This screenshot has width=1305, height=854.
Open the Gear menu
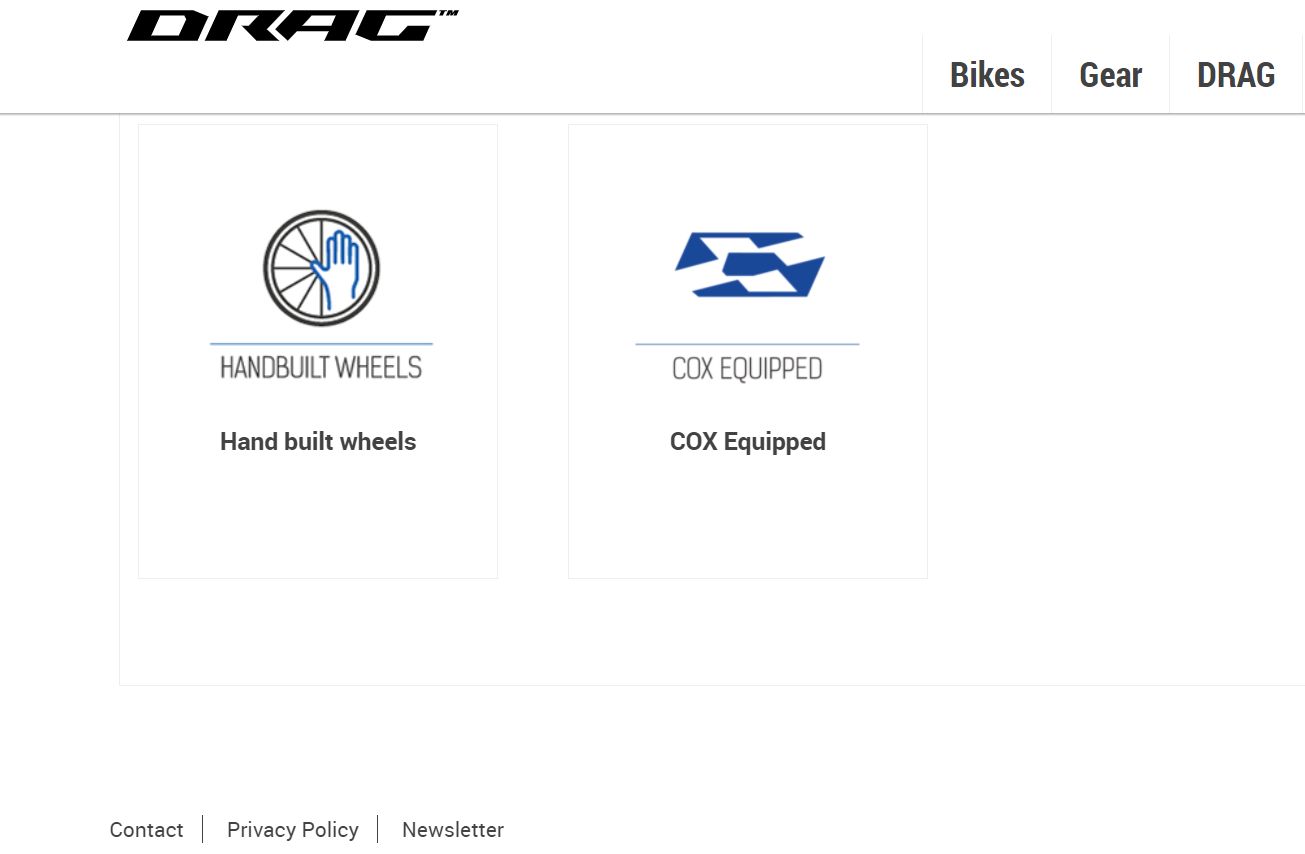(1110, 75)
